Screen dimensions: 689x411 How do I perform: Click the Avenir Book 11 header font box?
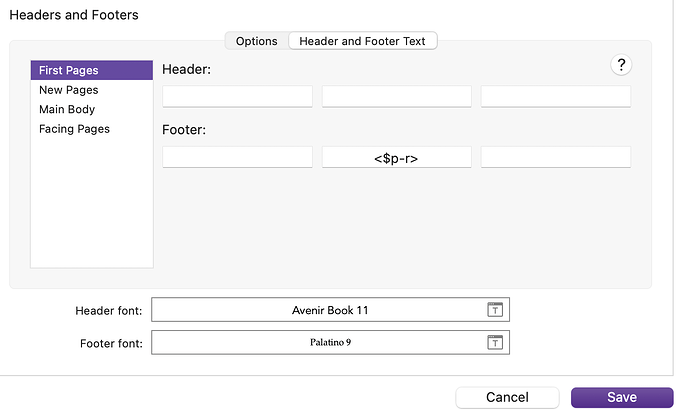click(330, 310)
